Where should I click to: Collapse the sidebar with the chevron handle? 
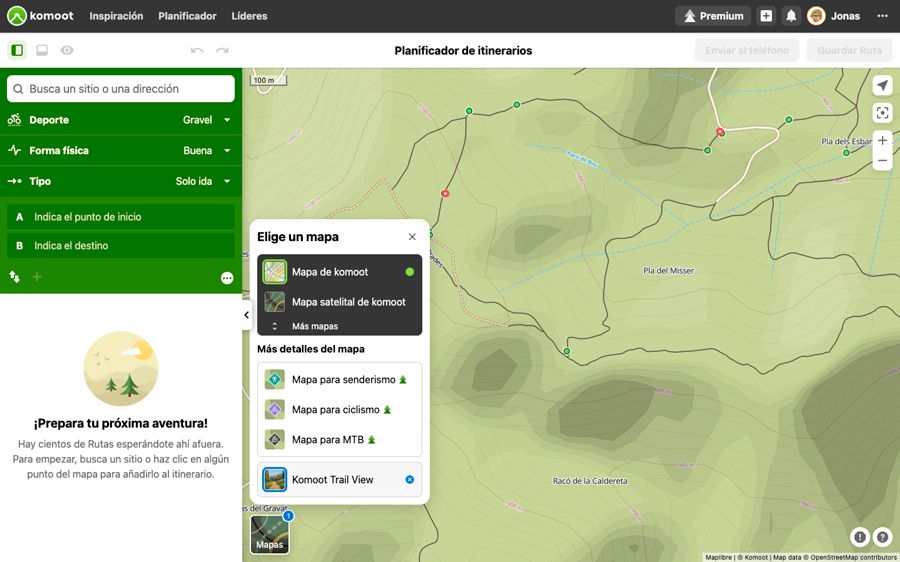[x=247, y=315]
